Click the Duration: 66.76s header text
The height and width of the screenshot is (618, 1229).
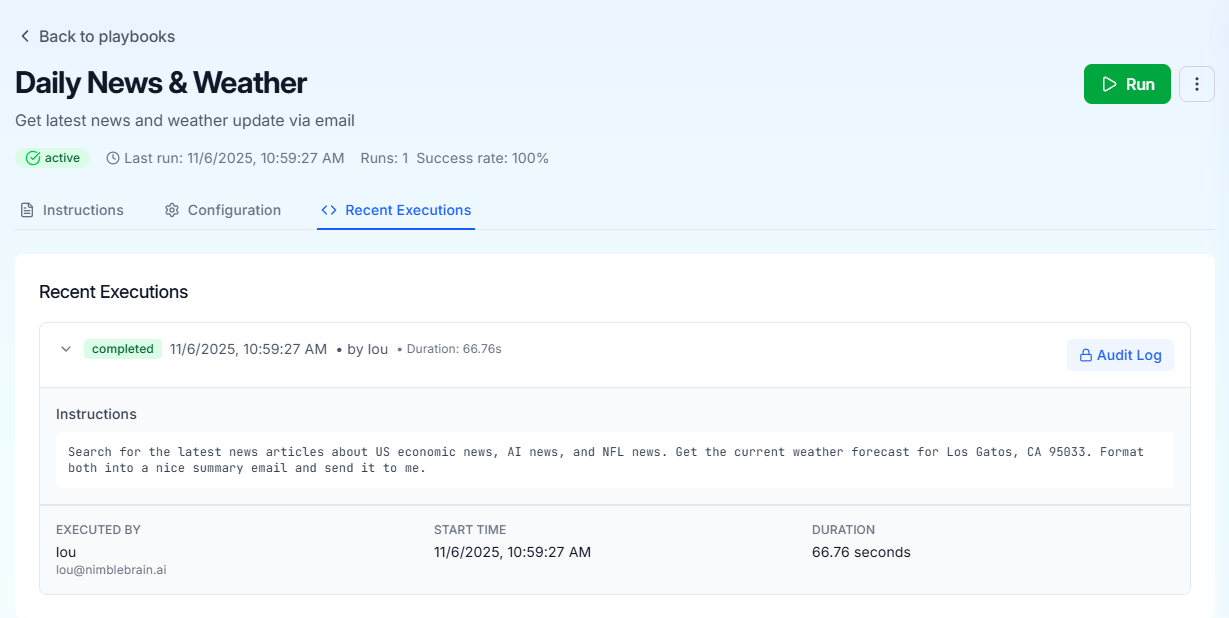tap(454, 349)
